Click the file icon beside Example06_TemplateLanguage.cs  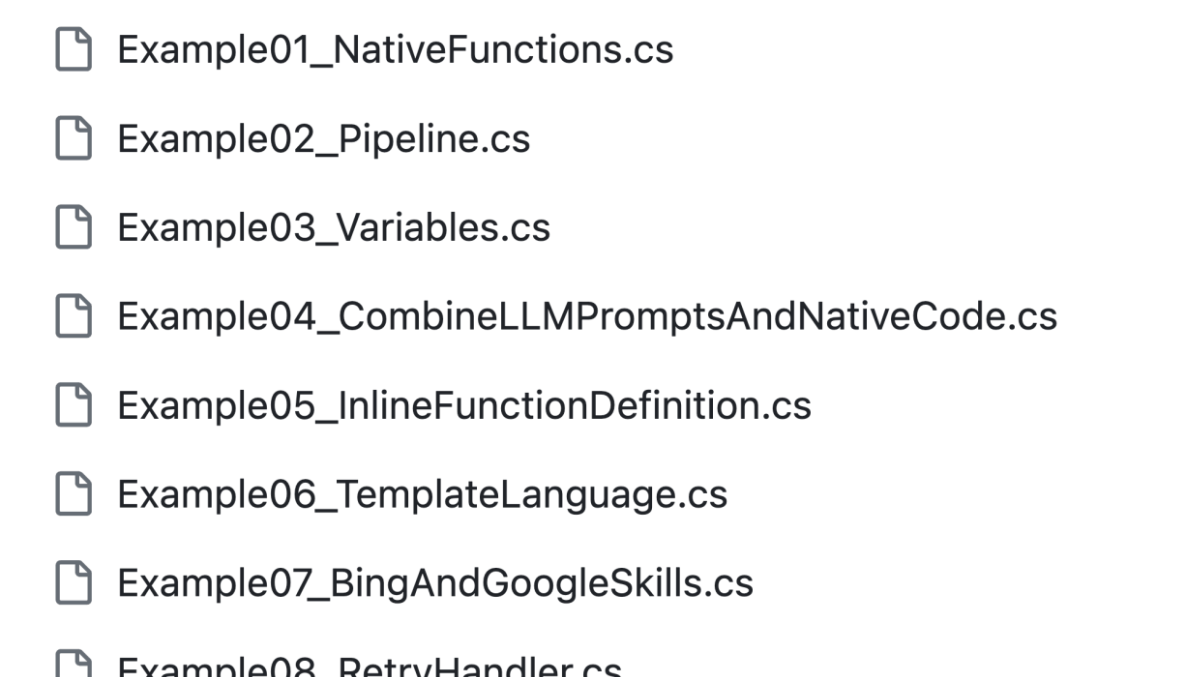(x=71, y=493)
